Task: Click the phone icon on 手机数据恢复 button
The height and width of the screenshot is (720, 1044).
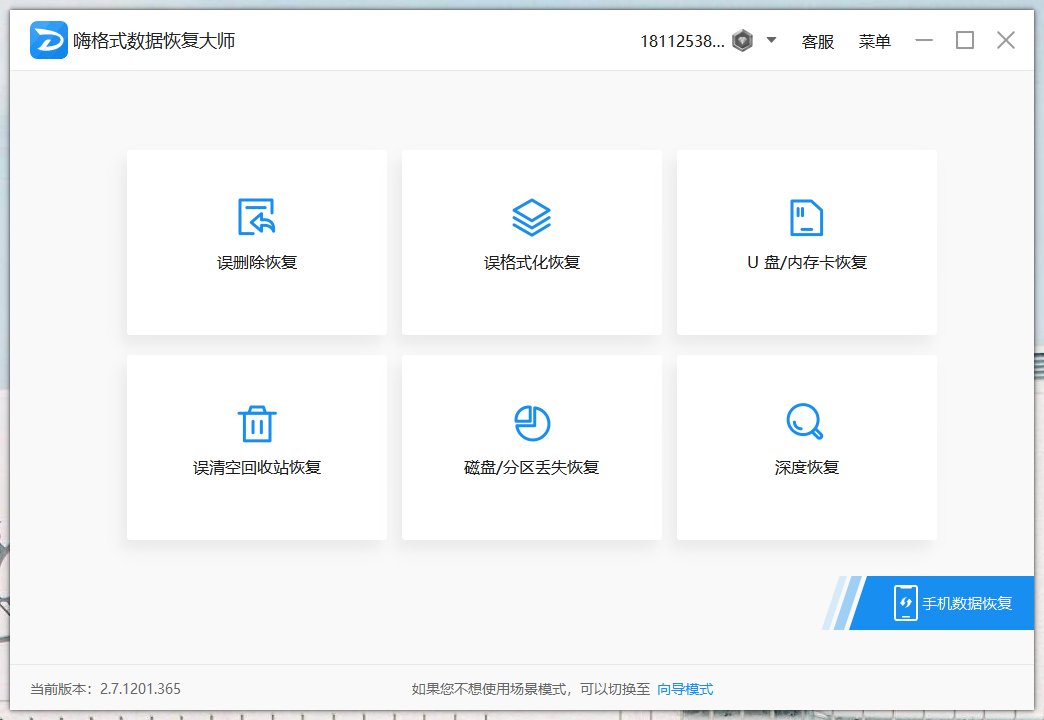Action: [x=905, y=602]
